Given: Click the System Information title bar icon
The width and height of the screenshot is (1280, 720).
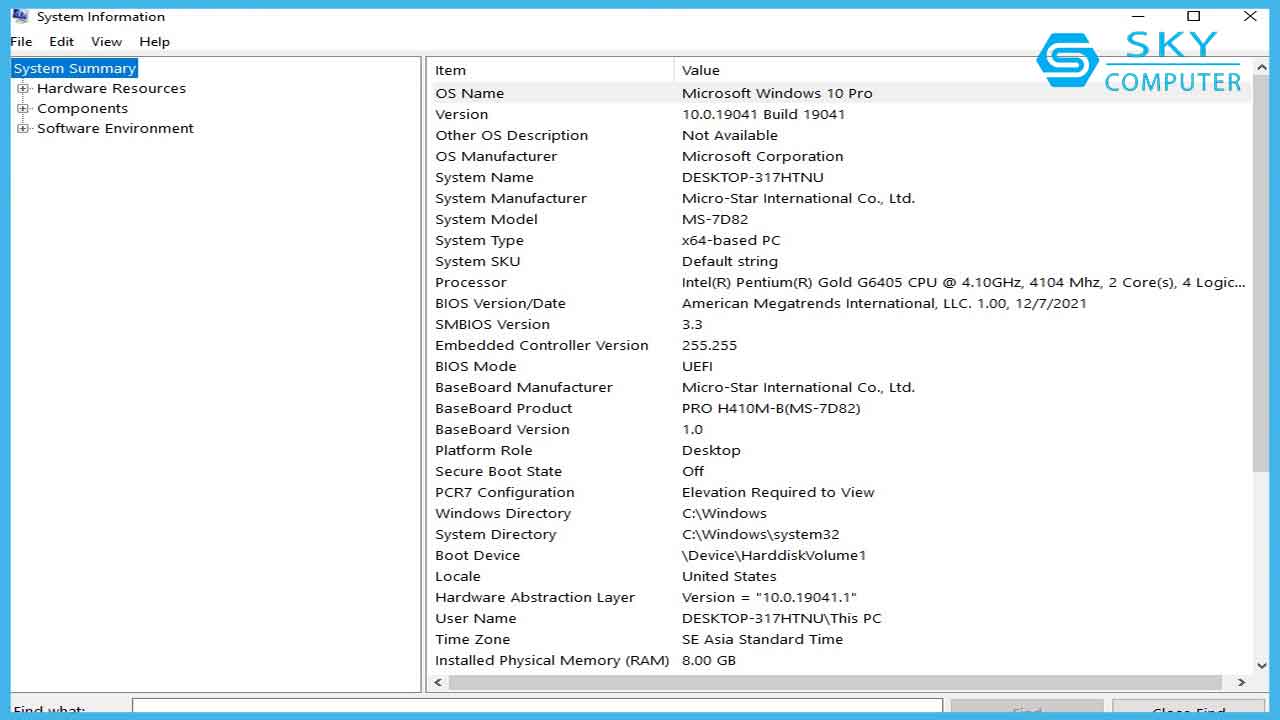Looking at the screenshot, I should [20, 16].
